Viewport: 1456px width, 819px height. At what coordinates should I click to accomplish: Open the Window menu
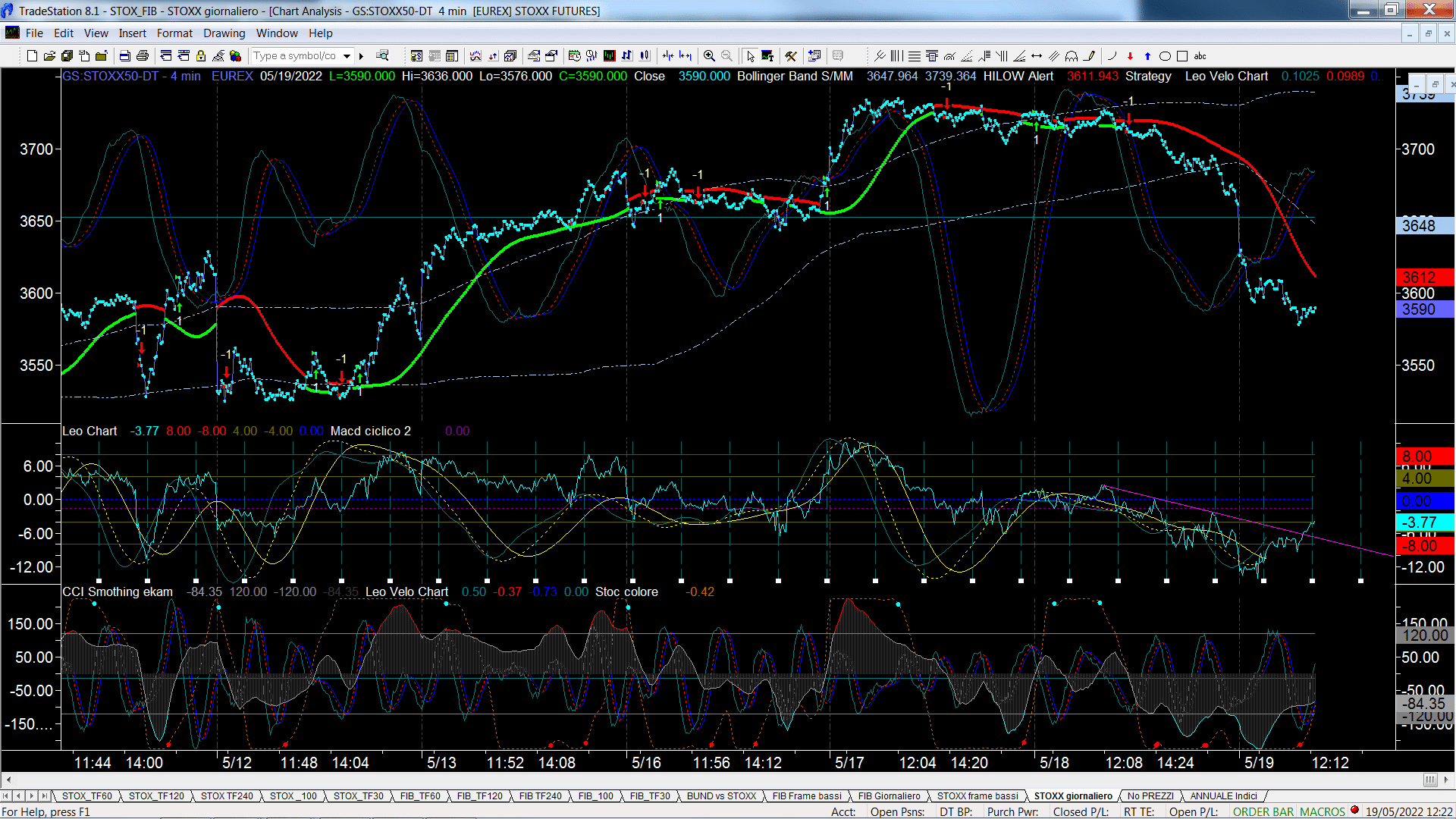click(277, 33)
